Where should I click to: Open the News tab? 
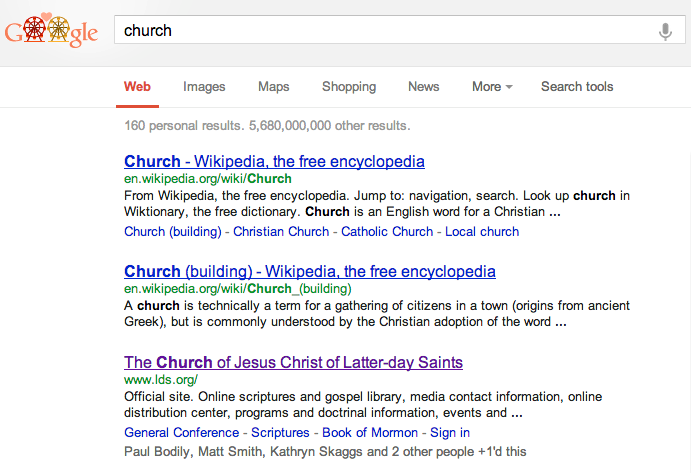coord(423,87)
